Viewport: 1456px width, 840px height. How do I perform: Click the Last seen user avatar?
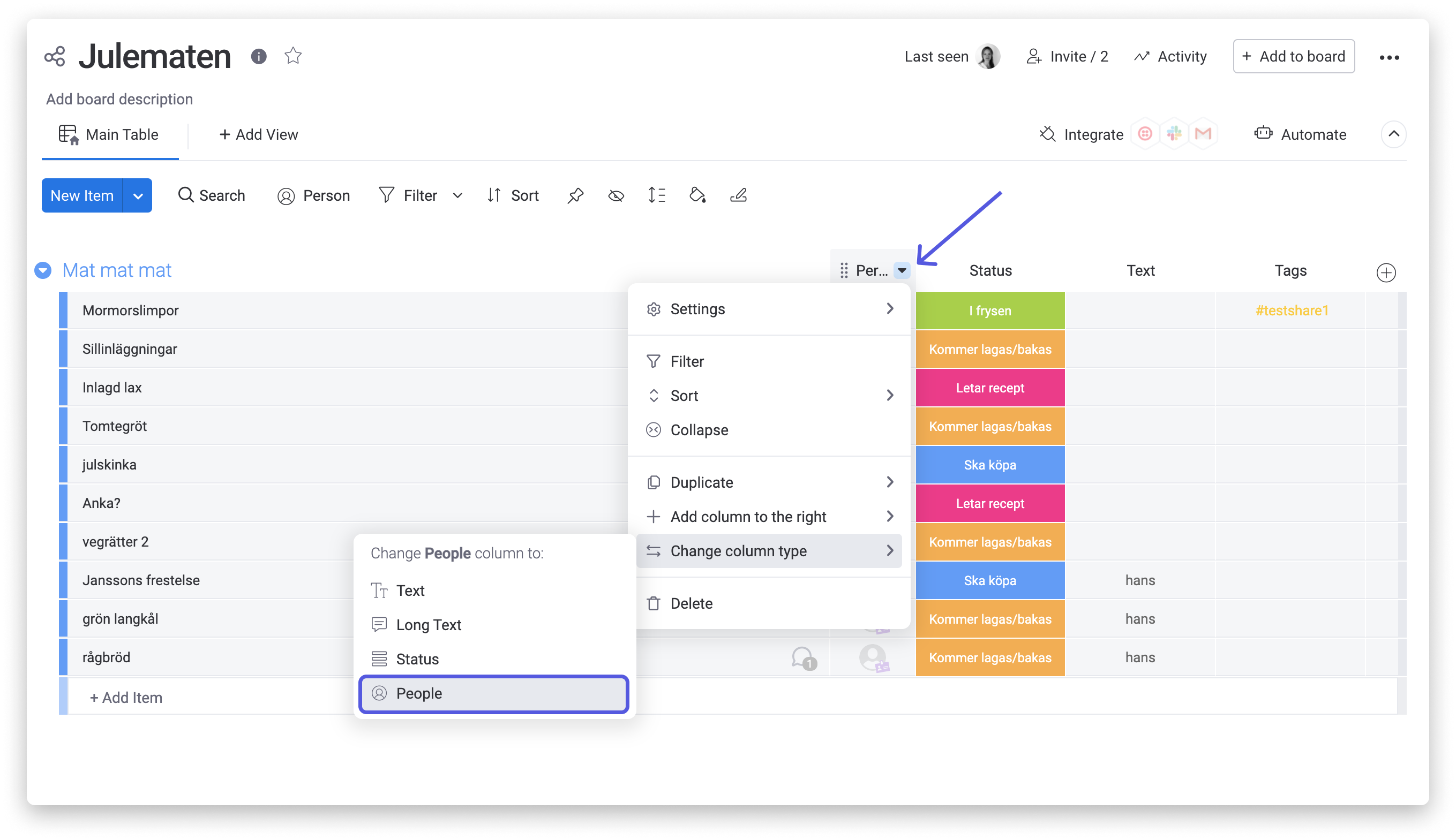(988, 57)
